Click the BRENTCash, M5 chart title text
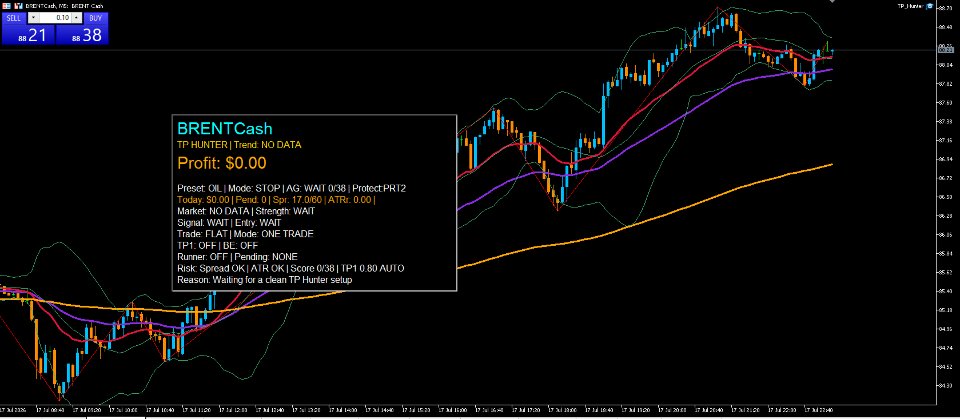This screenshot has width=960, height=419. (x=64, y=5)
